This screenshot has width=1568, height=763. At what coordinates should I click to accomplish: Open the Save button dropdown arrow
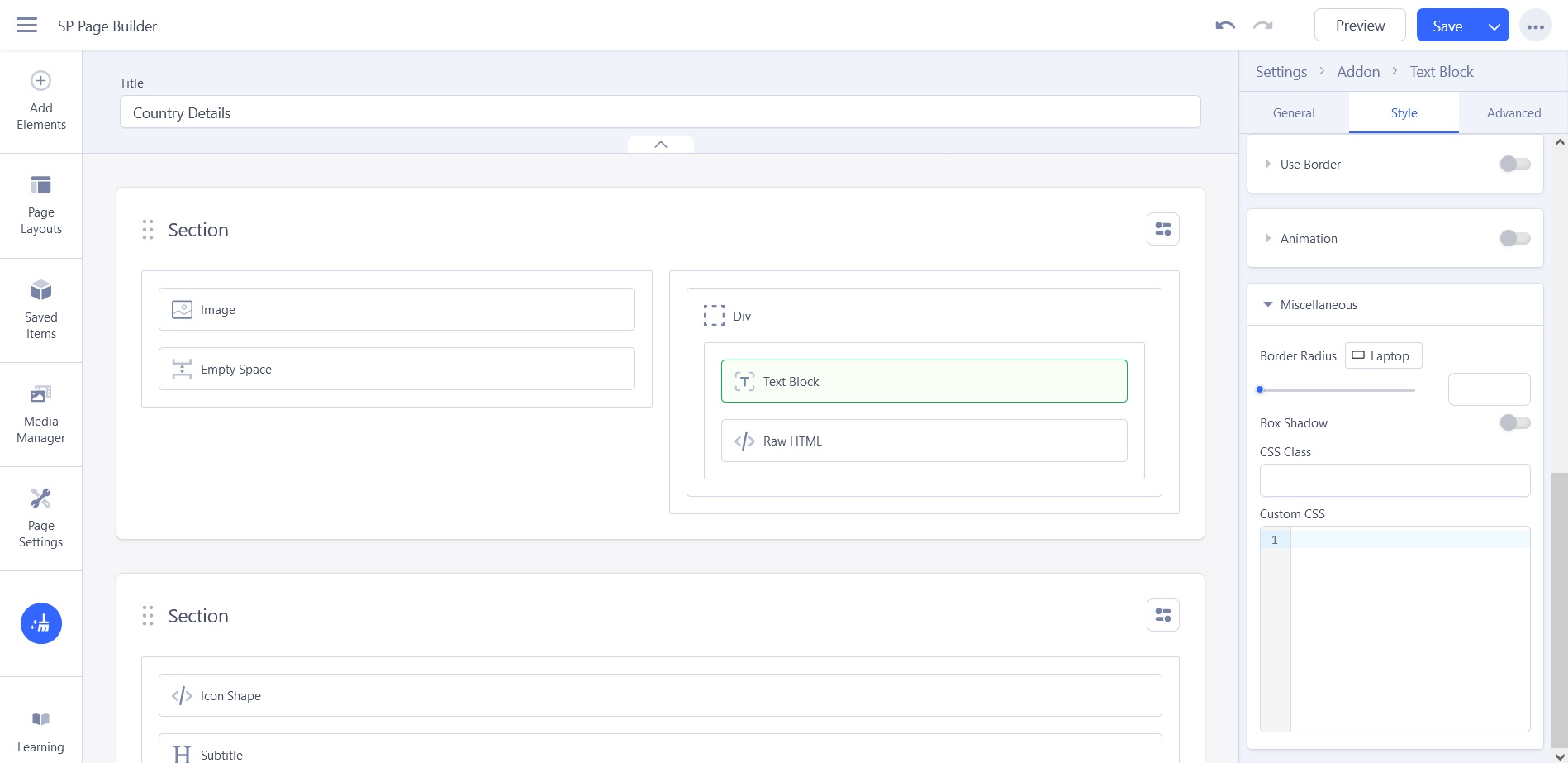1494,26
